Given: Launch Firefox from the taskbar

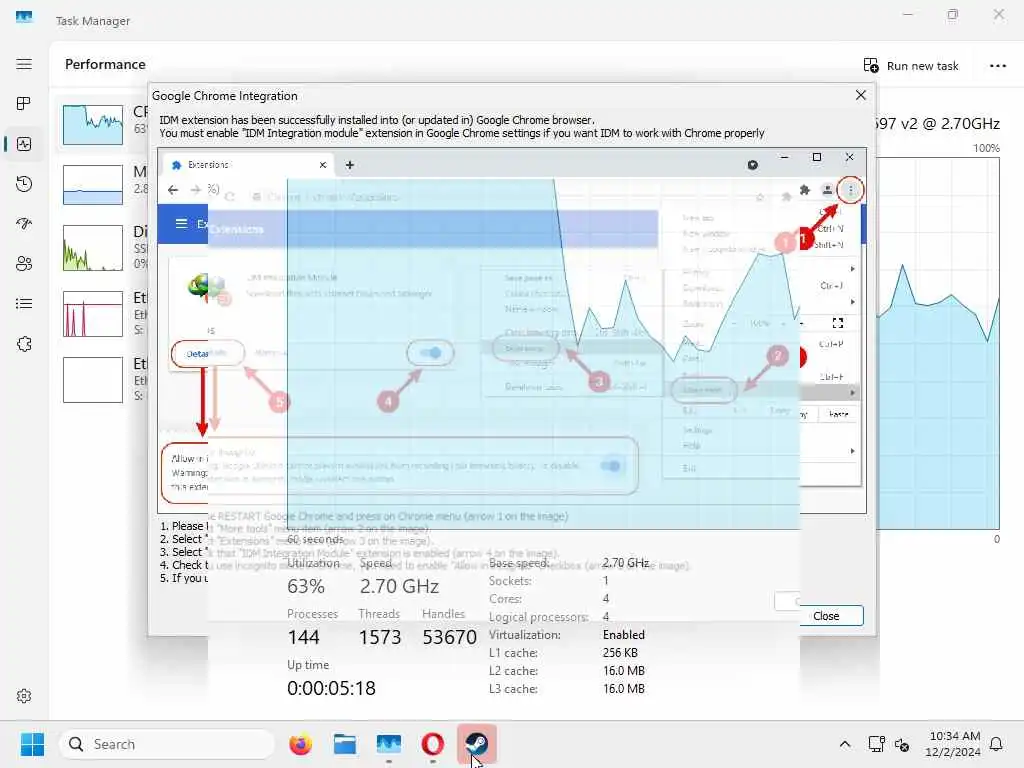Looking at the screenshot, I should click(300, 744).
